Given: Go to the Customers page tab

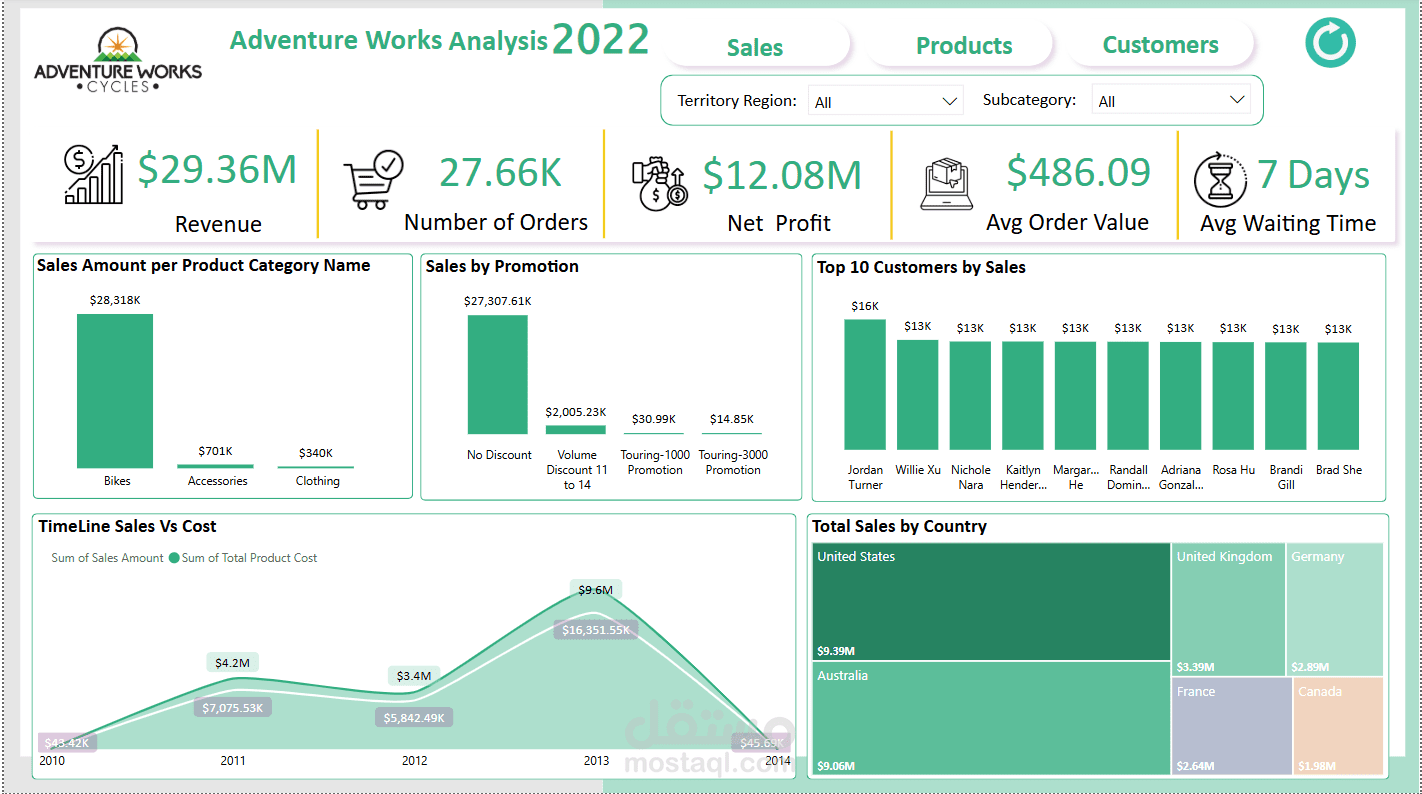Looking at the screenshot, I should (1160, 45).
